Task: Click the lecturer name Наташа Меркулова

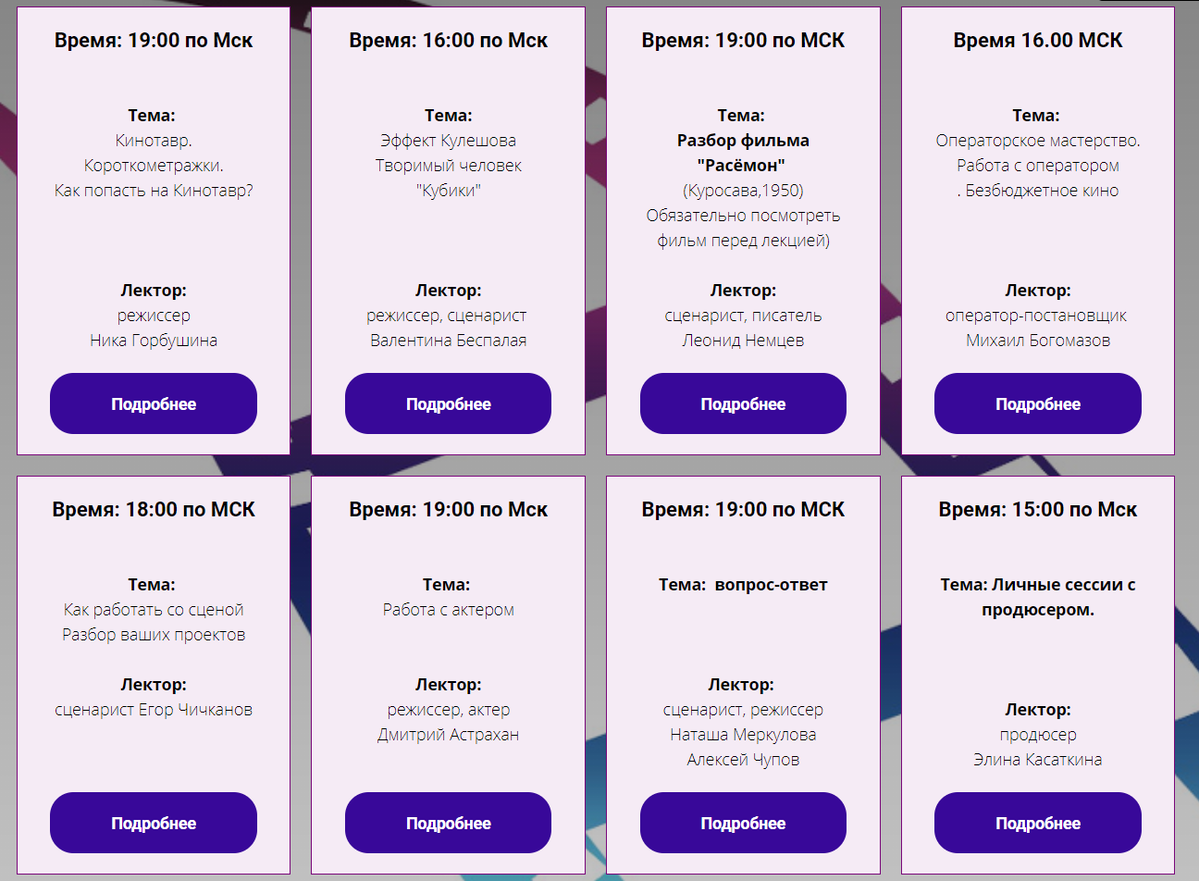Action: (743, 734)
